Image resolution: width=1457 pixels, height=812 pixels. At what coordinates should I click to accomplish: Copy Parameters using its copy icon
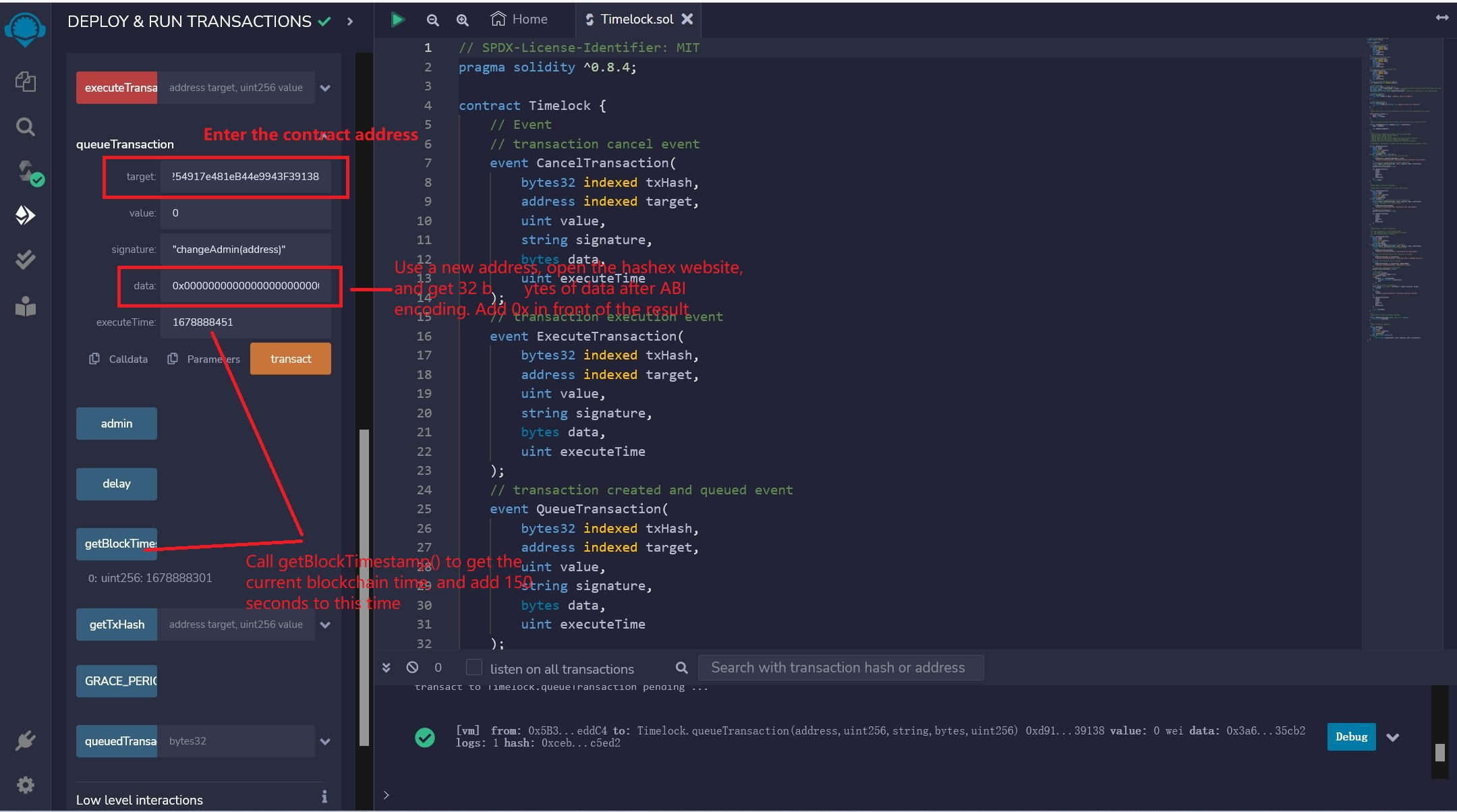click(173, 358)
